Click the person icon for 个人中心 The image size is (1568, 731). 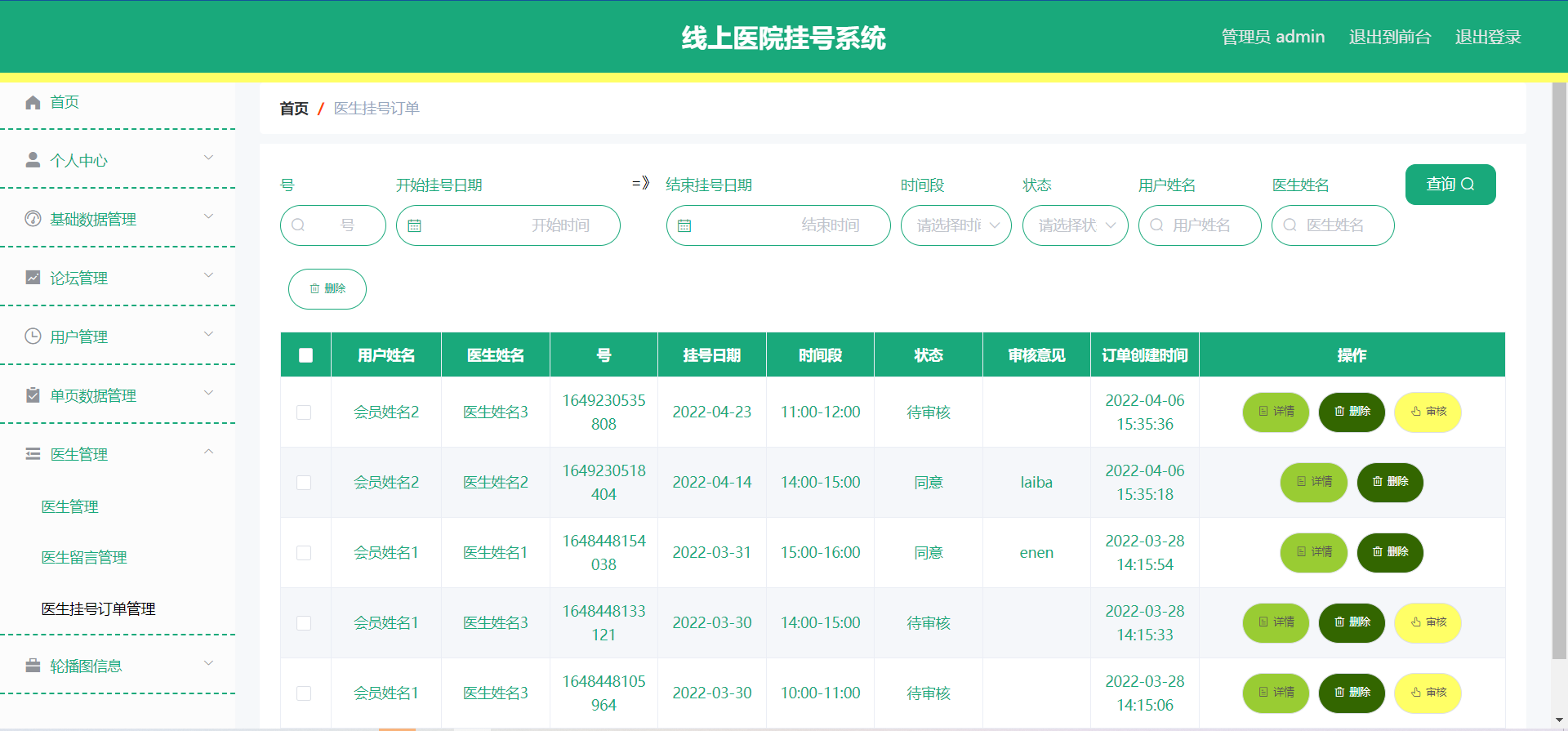[33, 160]
